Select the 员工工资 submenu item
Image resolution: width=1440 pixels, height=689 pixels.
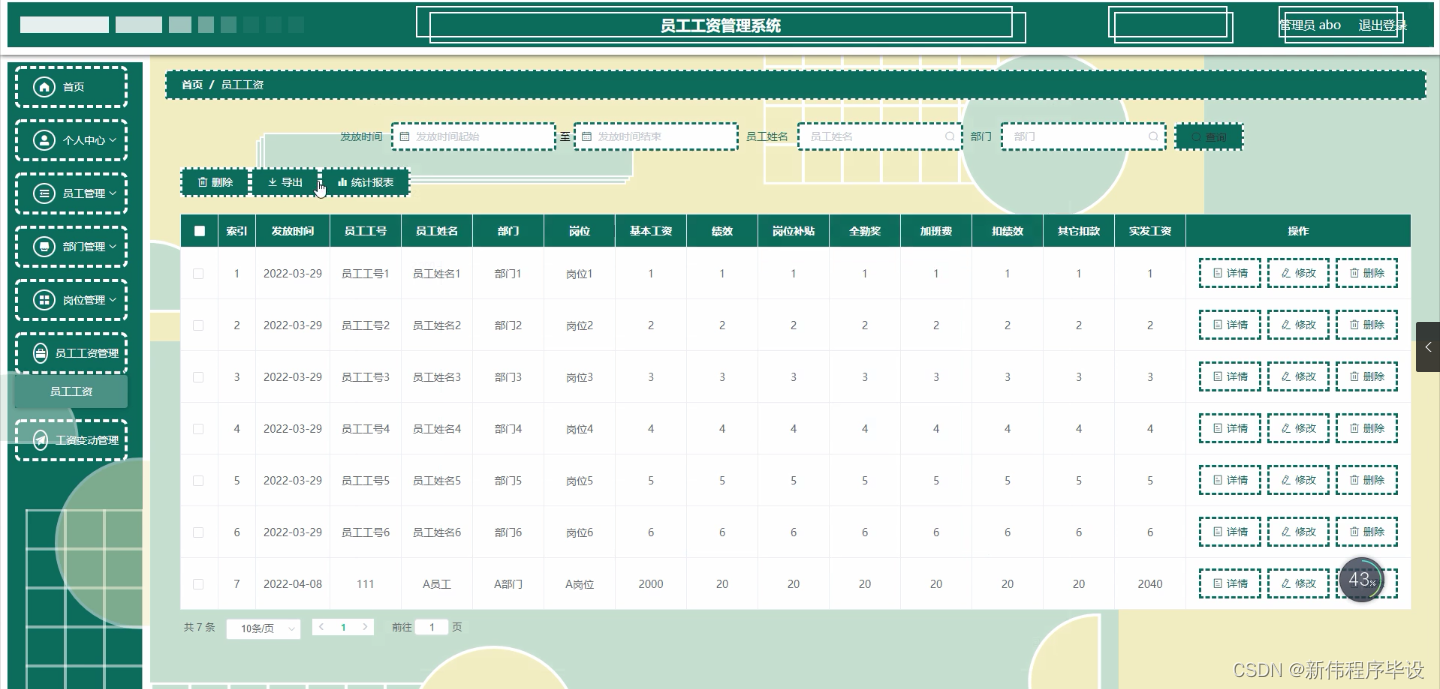tap(71, 391)
